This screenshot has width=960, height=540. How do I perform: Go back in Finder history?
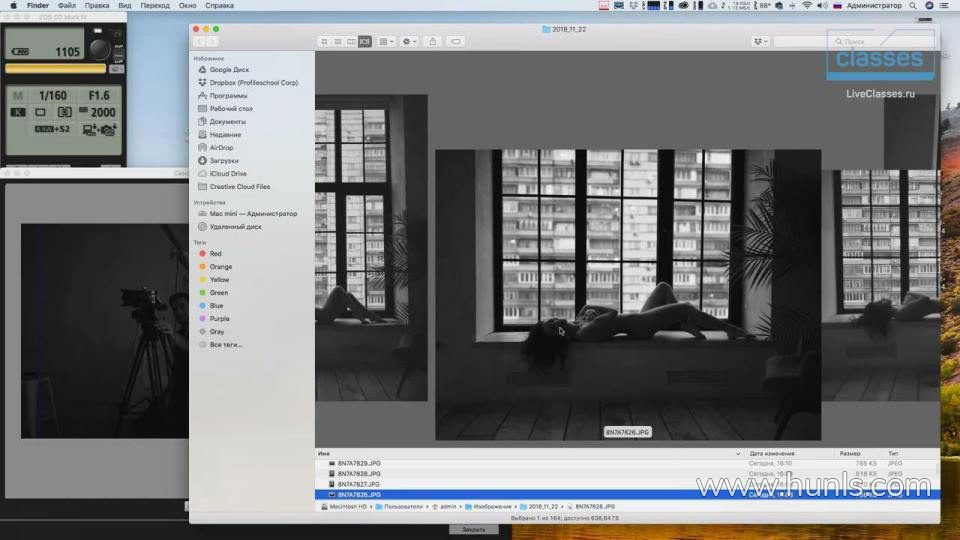[x=199, y=42]
